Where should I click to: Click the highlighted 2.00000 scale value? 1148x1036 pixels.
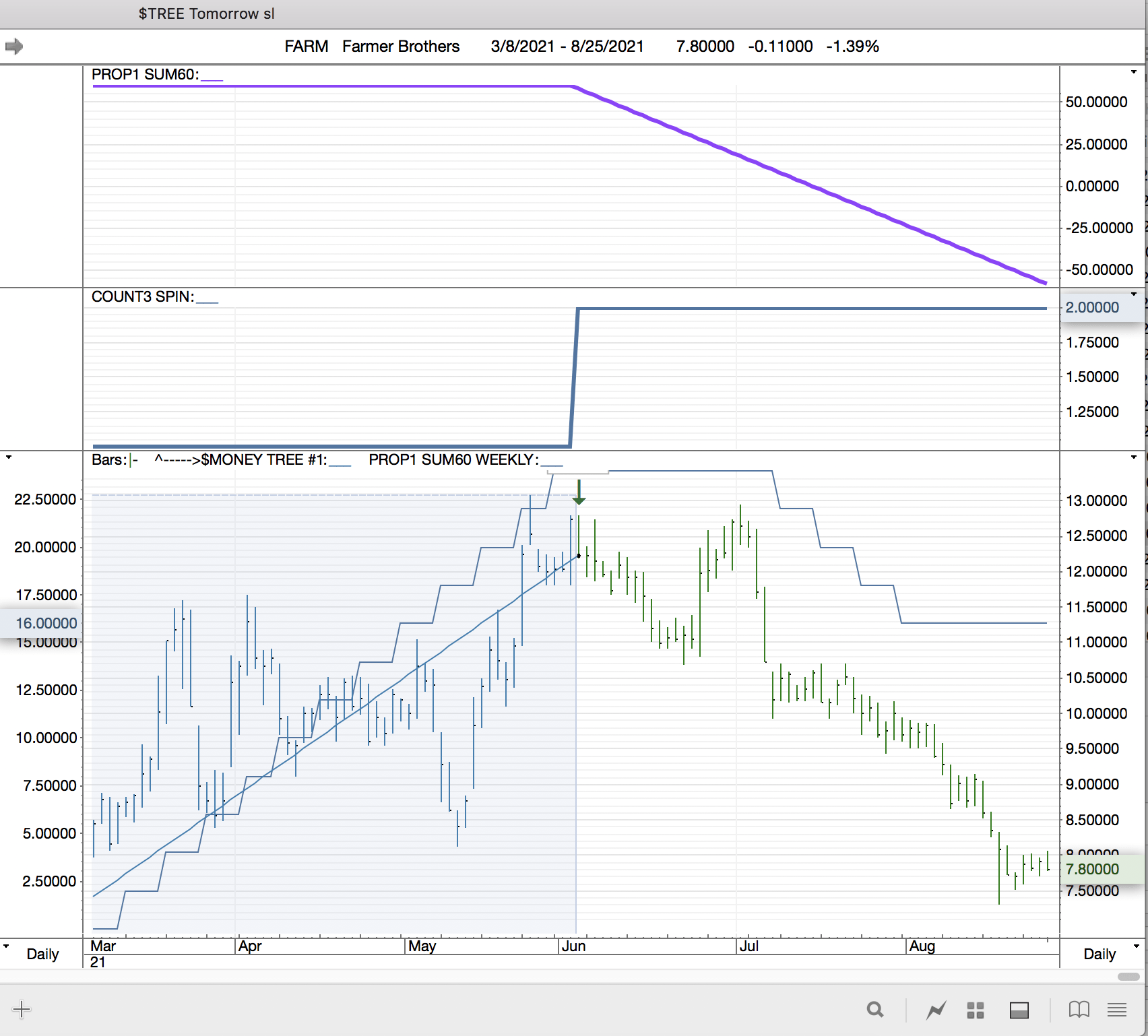tap(1092, 307)
